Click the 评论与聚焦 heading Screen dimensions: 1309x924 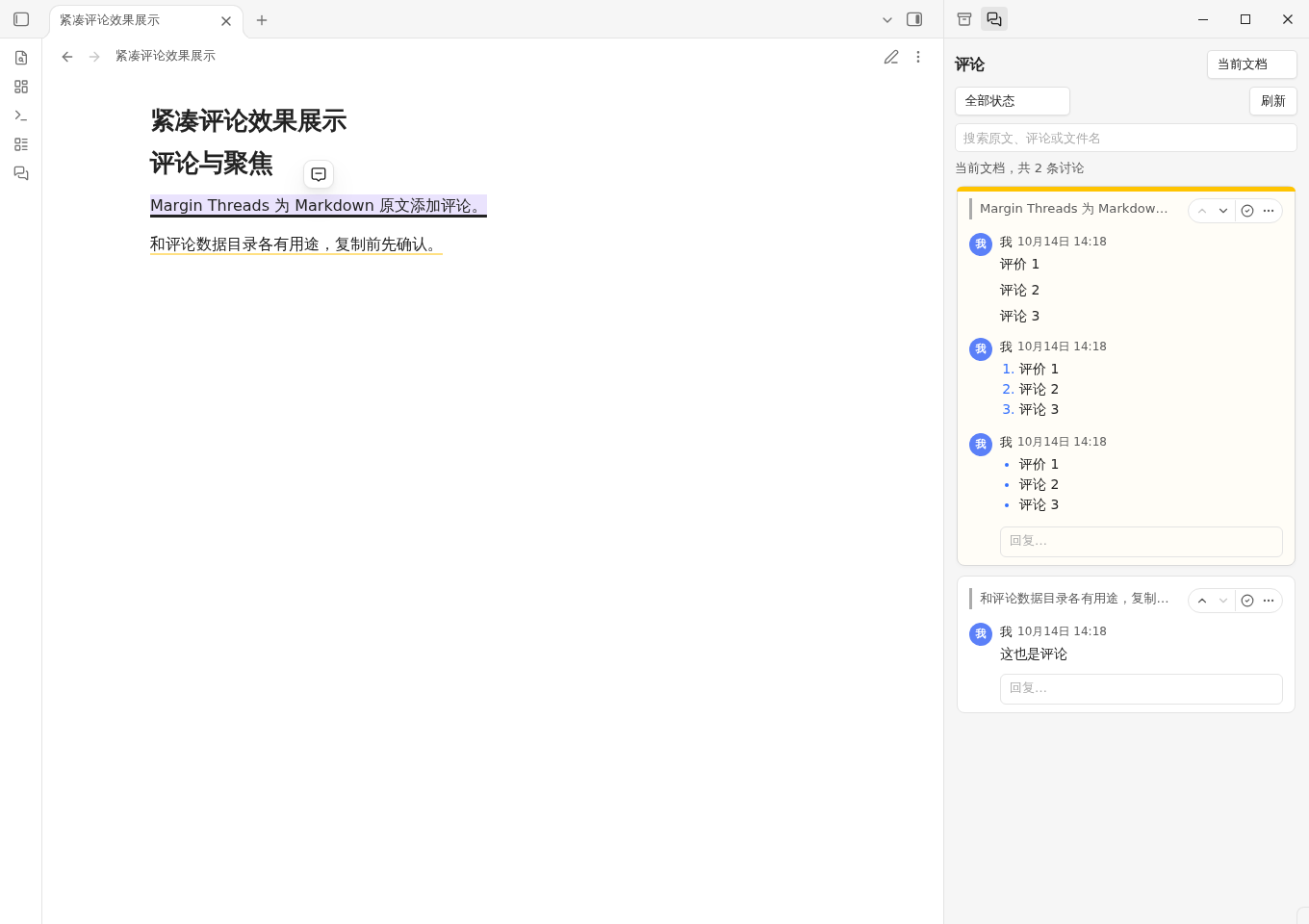point(212,164)
